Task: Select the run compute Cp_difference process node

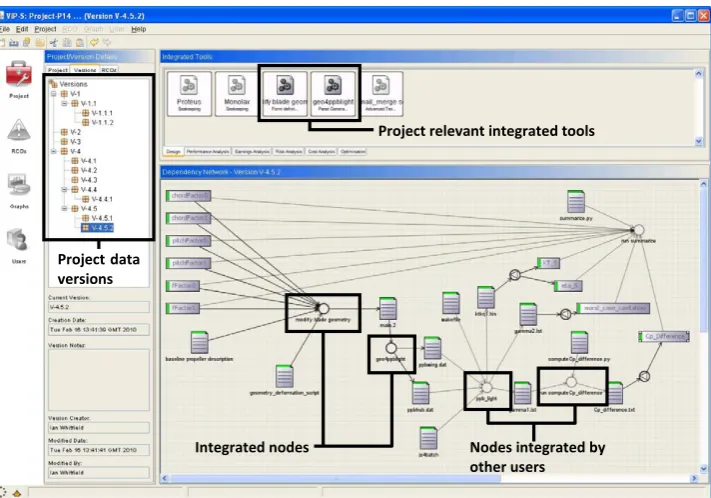Action: pyautogui.click(x=571, y=381)
